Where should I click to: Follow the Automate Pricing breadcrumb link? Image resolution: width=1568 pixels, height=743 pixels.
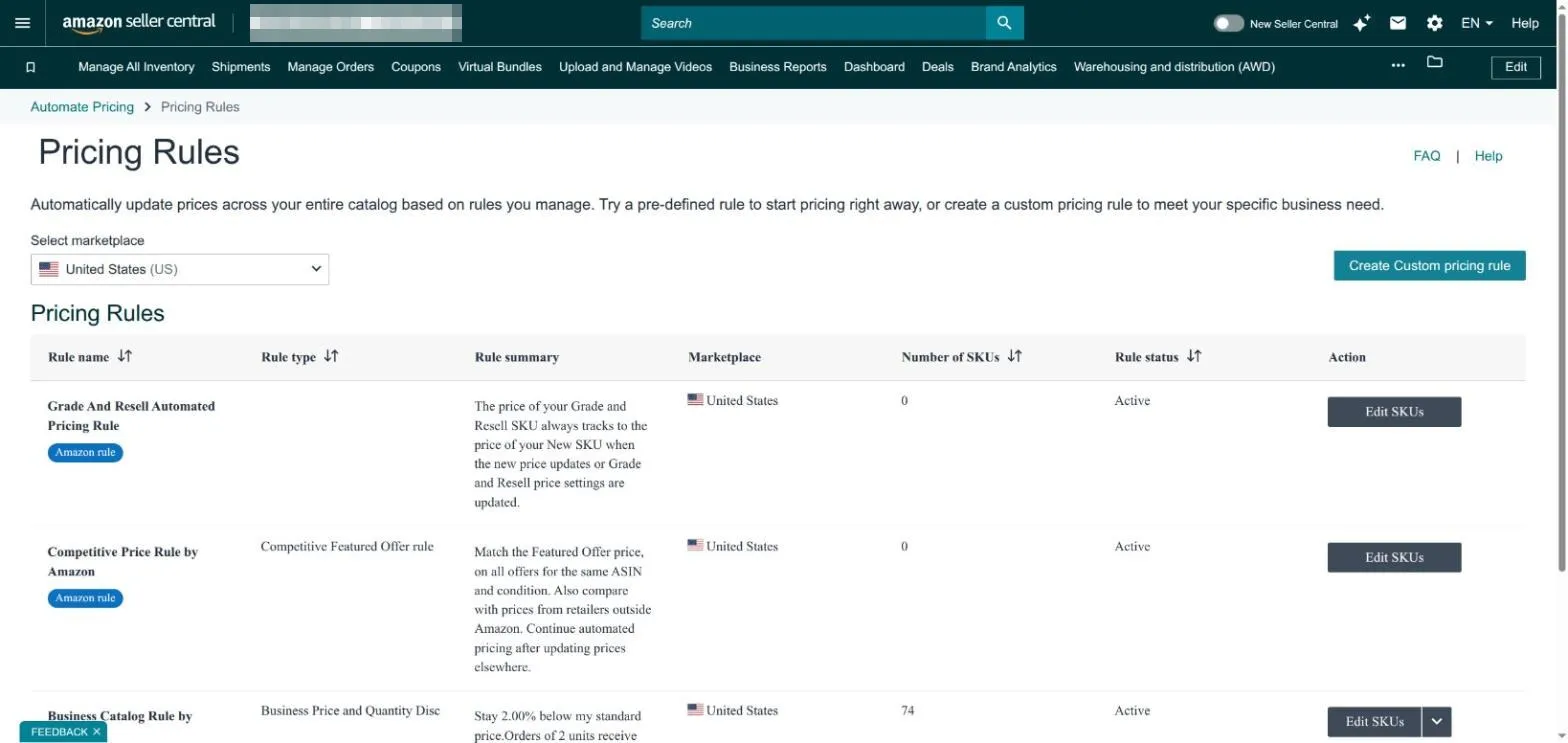82,107
